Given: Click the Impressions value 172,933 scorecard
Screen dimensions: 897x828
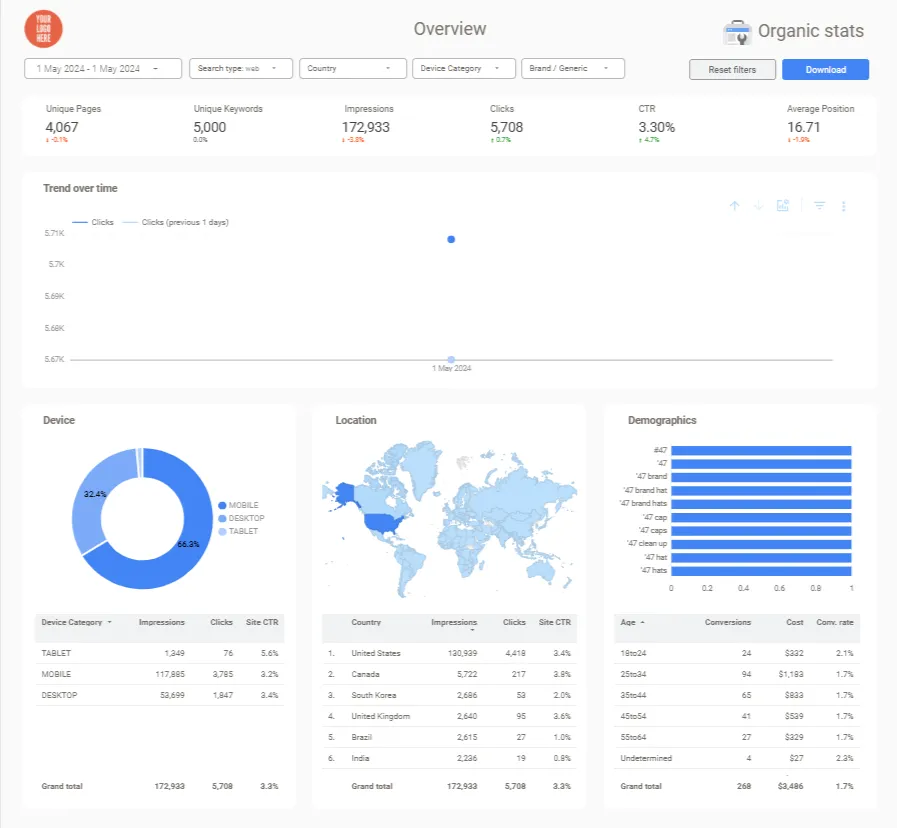Looking at the screenshot, I should 366,127.
